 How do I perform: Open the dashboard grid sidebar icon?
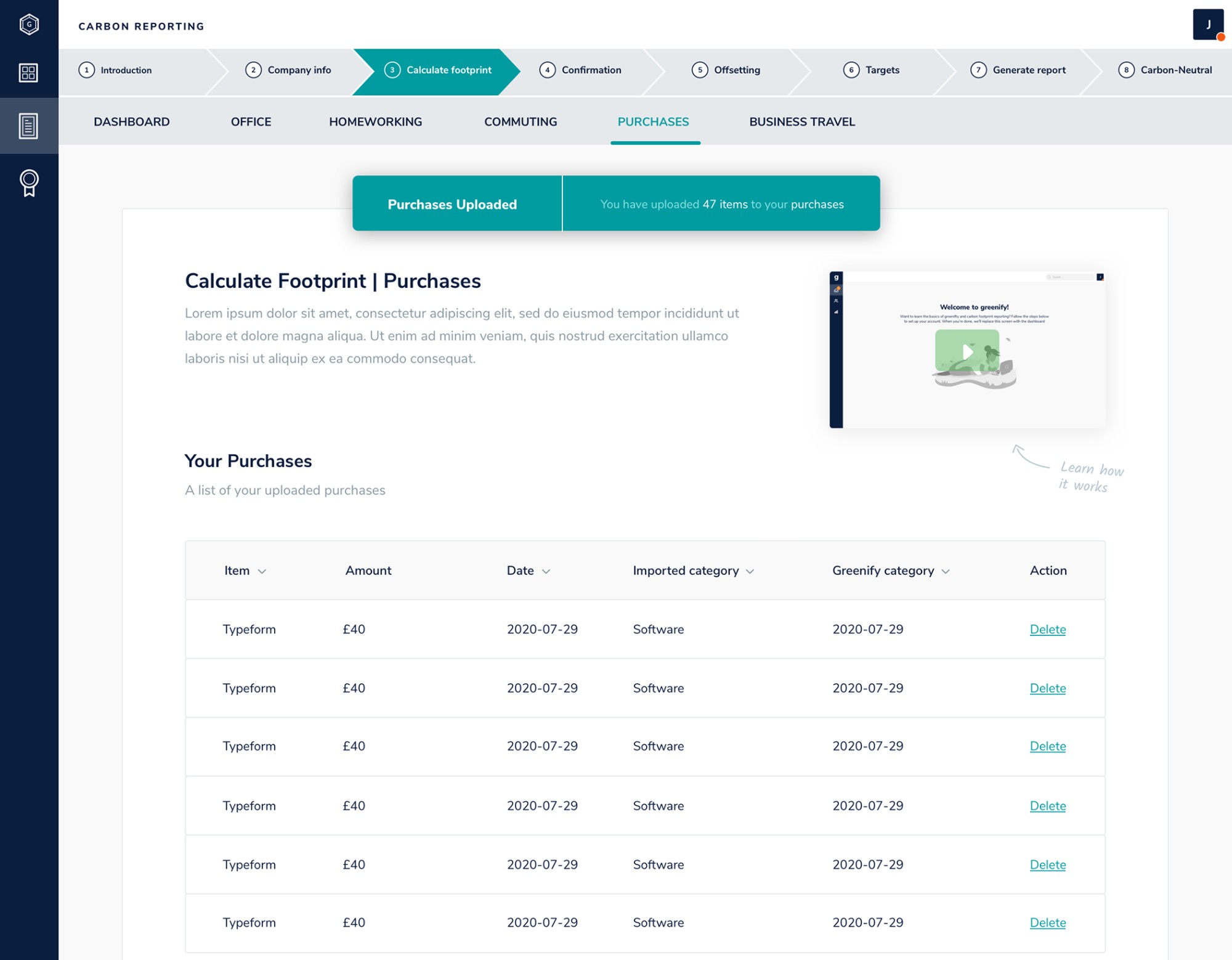click(x=28, y=73)
